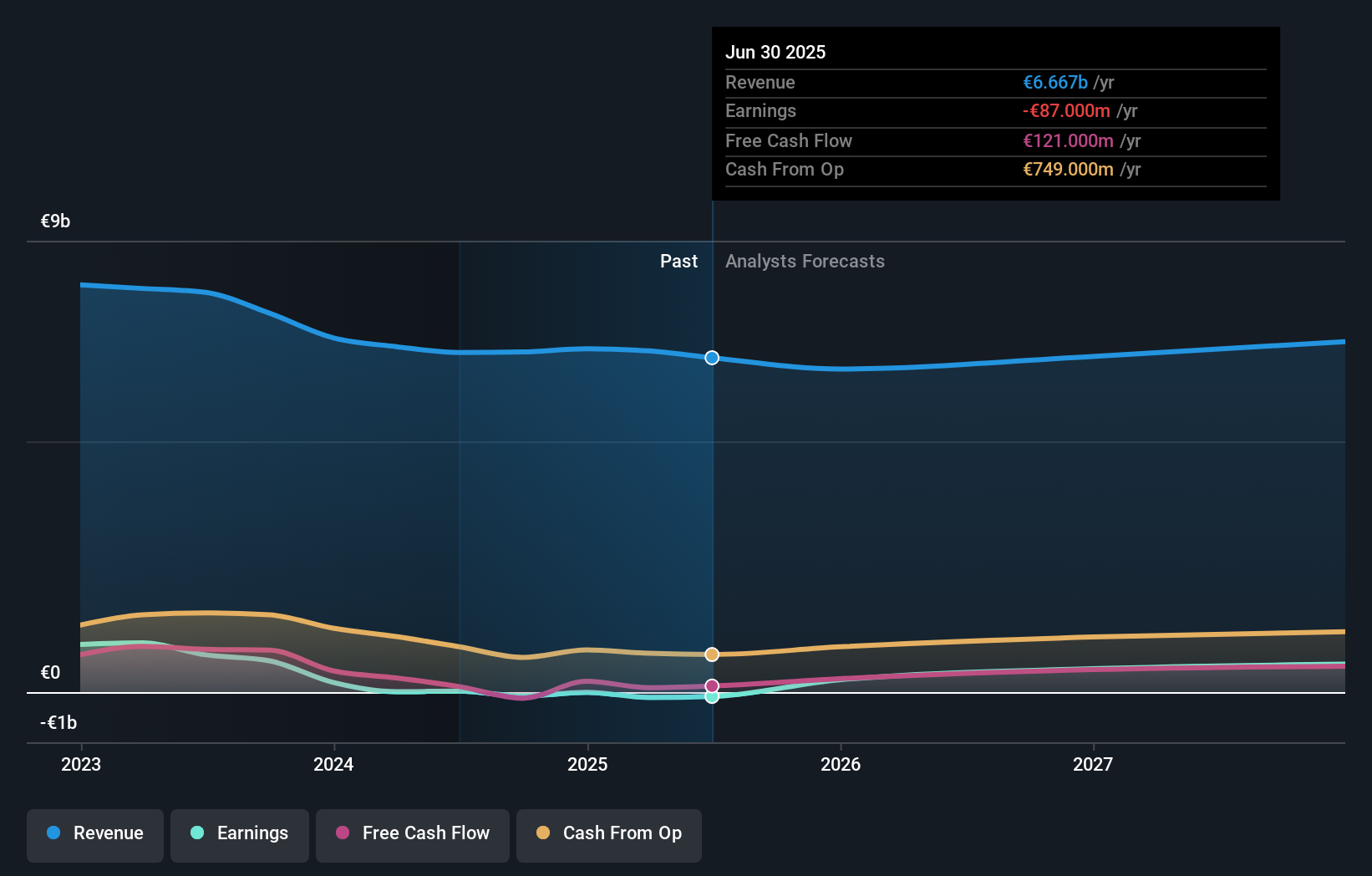Switch to the Past section of the chart

678,261
